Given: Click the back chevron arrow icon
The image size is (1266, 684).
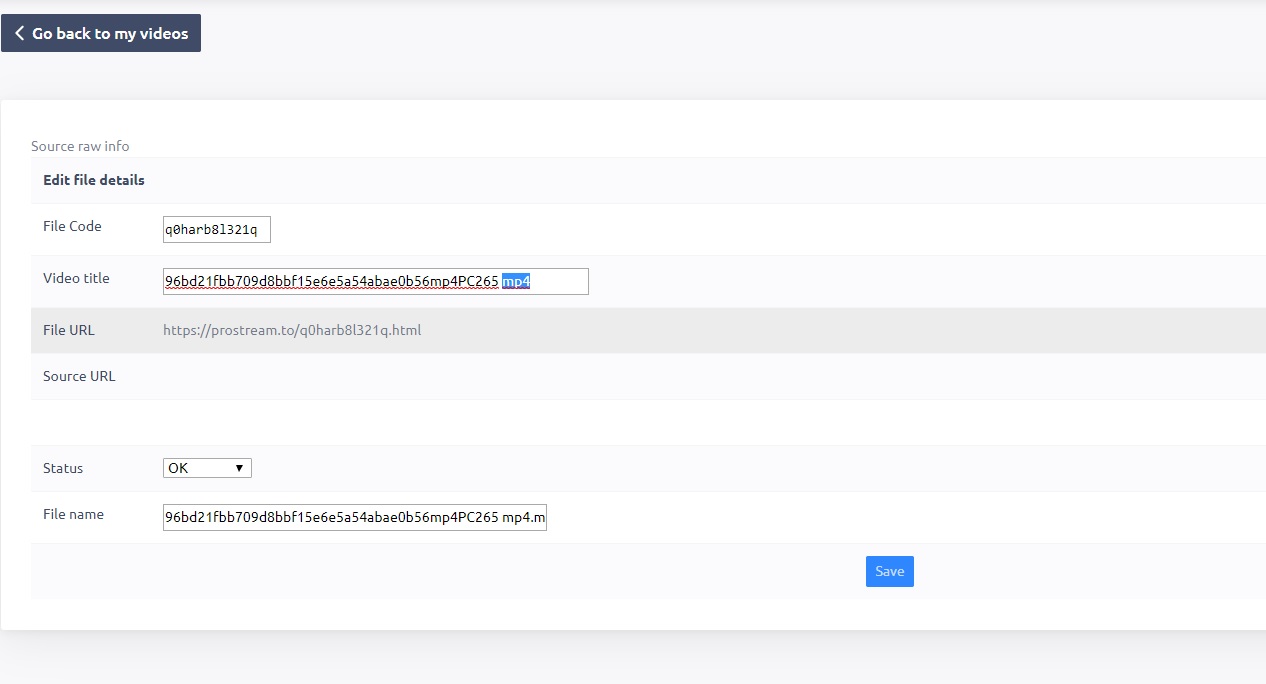Looking at the screenshot, I should pos(19,33).
